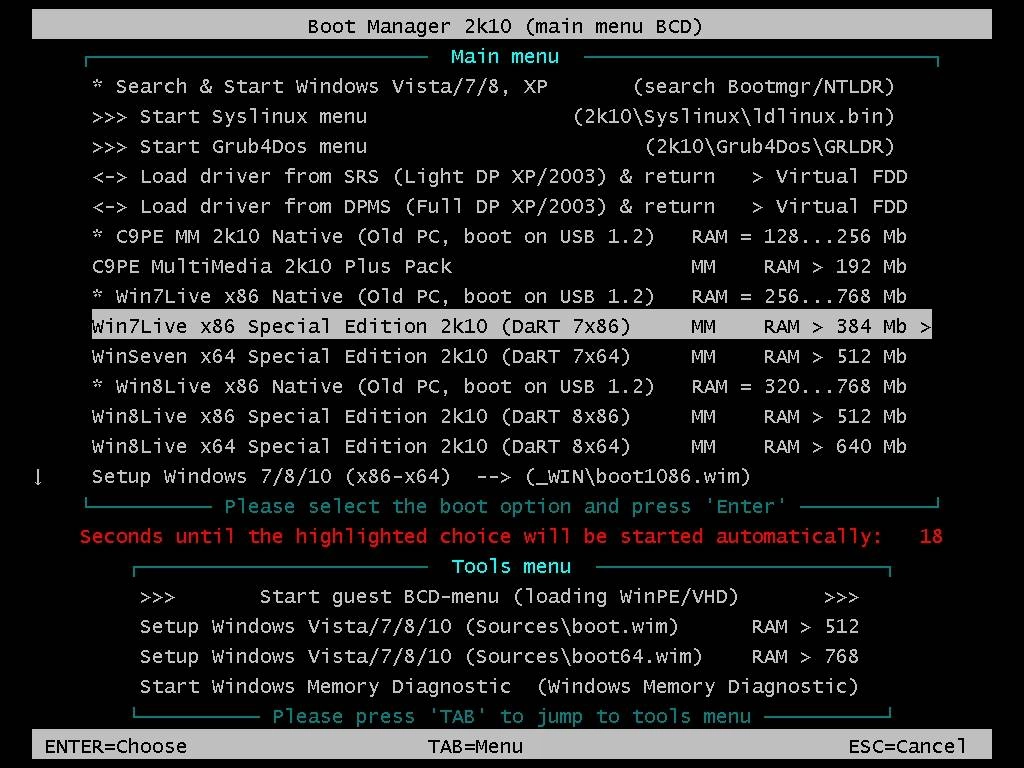Click red 'Seconds until the highlighted choice' message
This screenshot has height=768, width=1024.
coord(481,536)
